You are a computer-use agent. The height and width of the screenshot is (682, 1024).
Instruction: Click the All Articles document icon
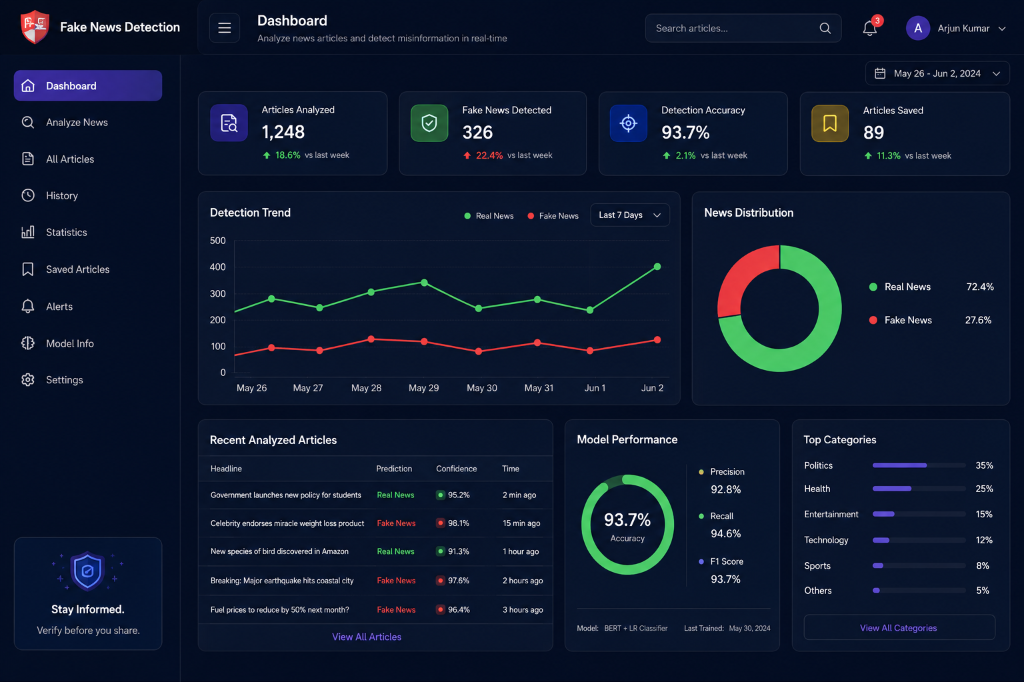[x=28, y=159]
